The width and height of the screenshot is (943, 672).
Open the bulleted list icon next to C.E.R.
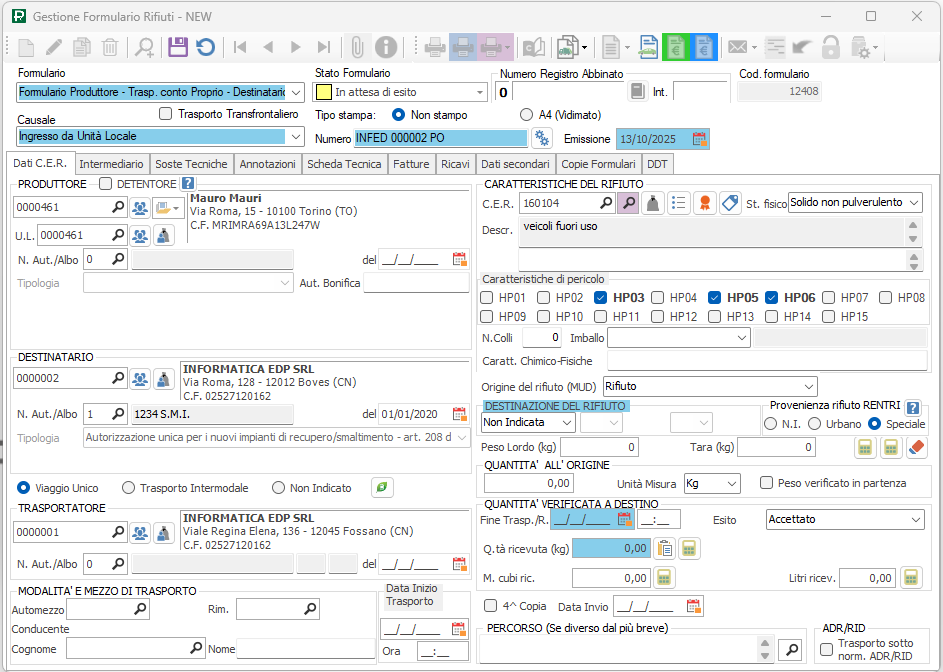point(679,203)
